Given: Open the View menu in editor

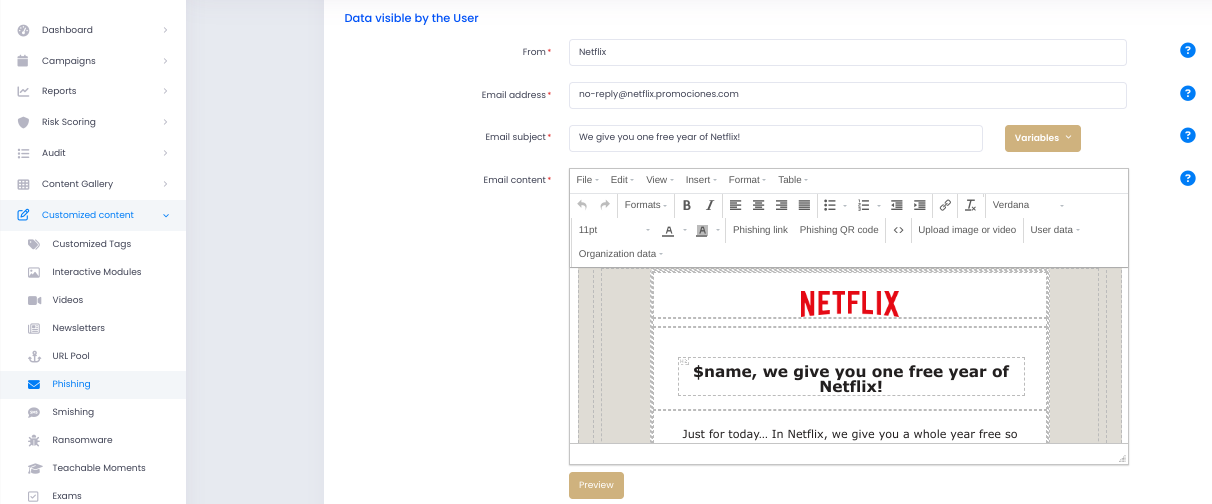Looking at the screenshot, I should click(659, 180).
